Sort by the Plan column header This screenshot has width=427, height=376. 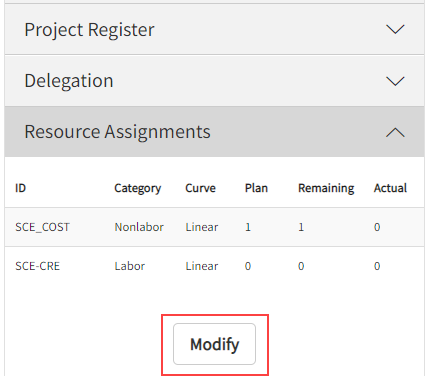[256, 188]
